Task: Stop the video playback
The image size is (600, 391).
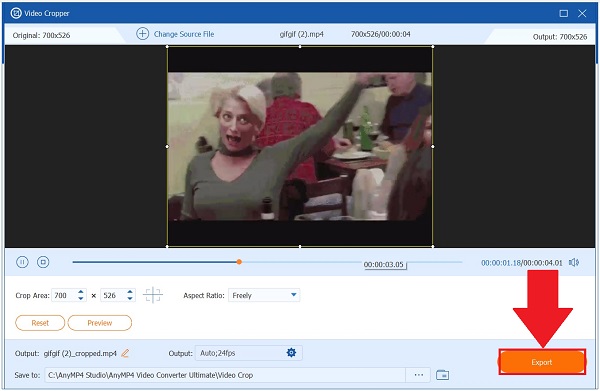Action: click(43, 262)
